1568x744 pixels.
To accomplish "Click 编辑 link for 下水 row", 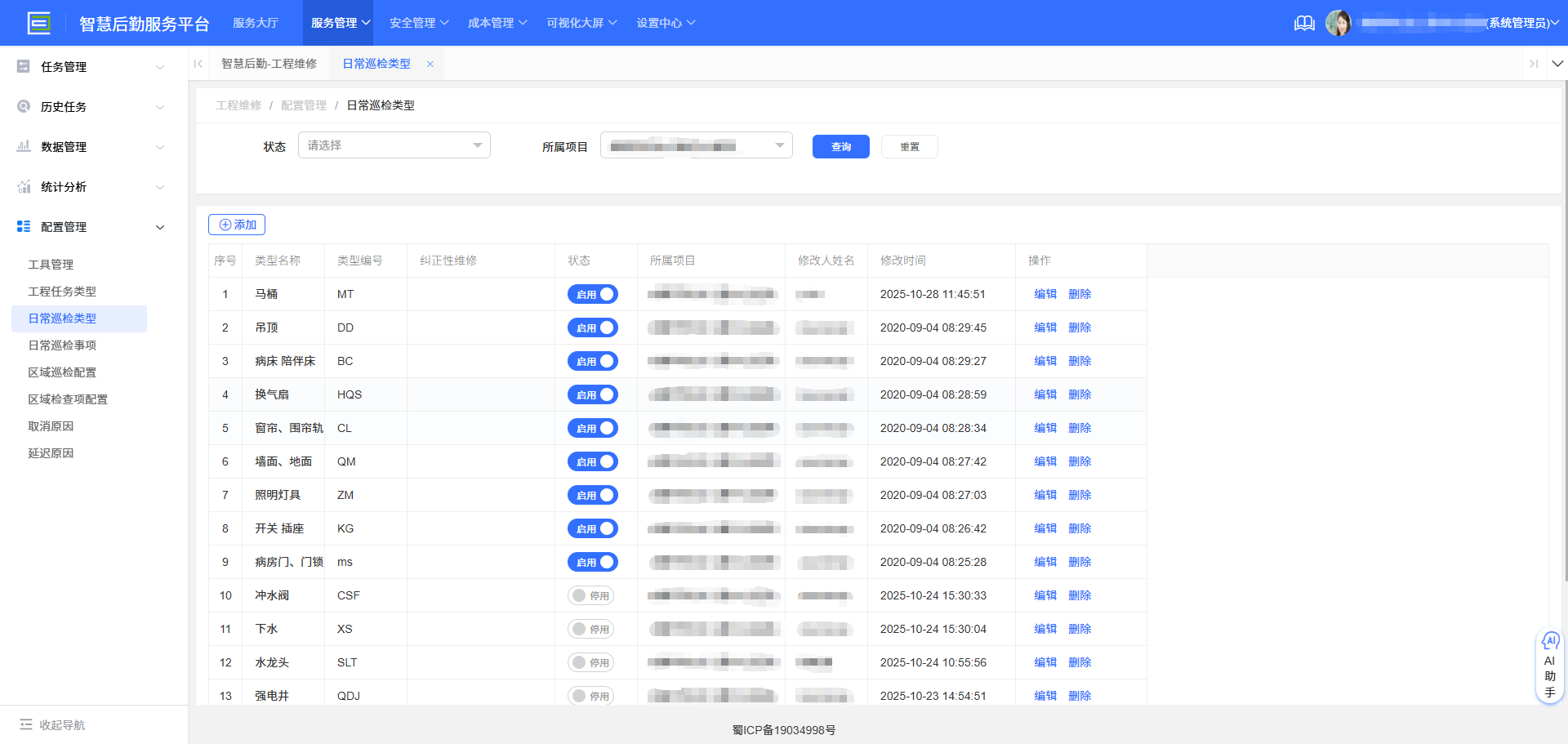I will [1045, 629].
